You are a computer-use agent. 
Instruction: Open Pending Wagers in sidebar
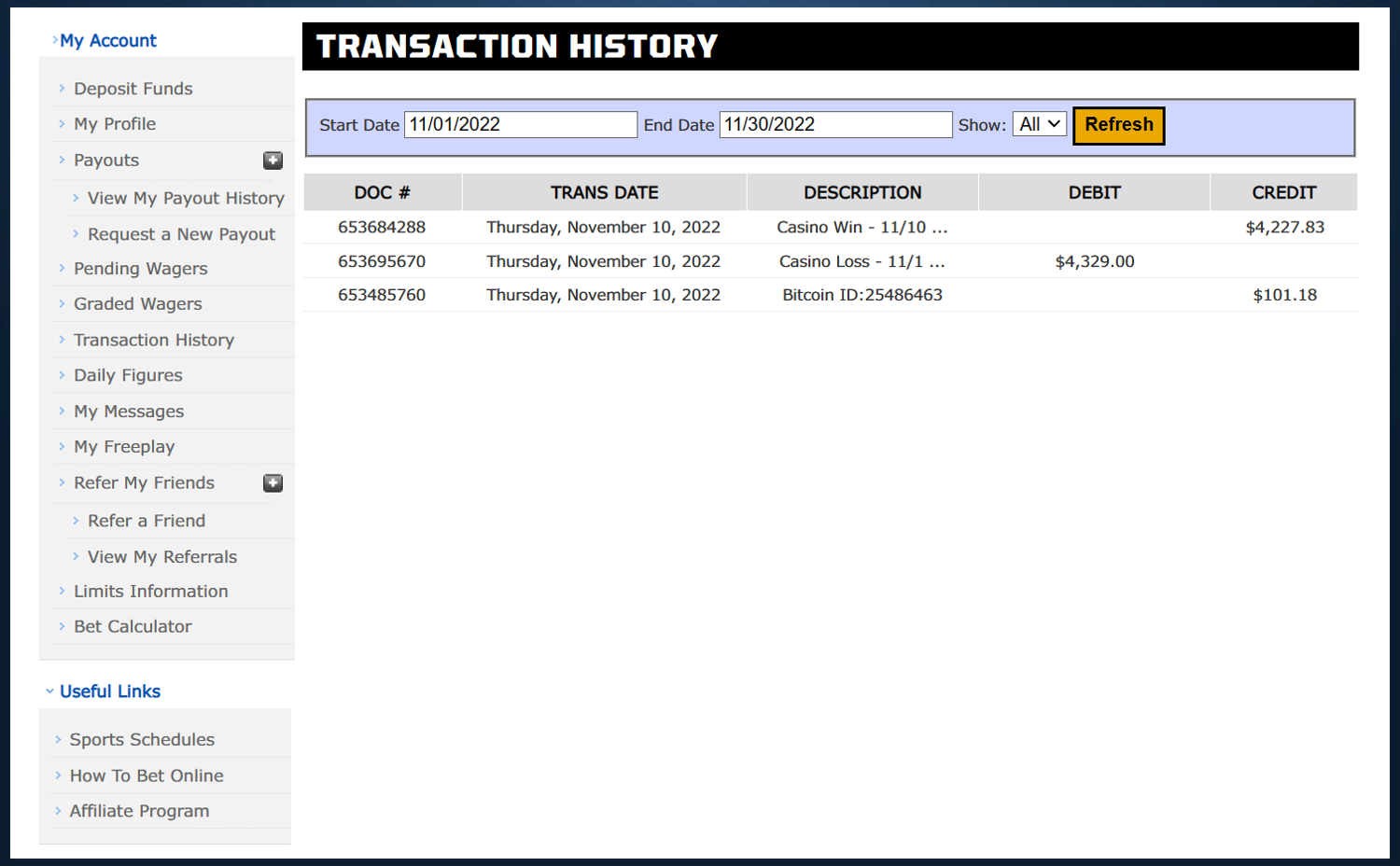(x=140, y=269)
